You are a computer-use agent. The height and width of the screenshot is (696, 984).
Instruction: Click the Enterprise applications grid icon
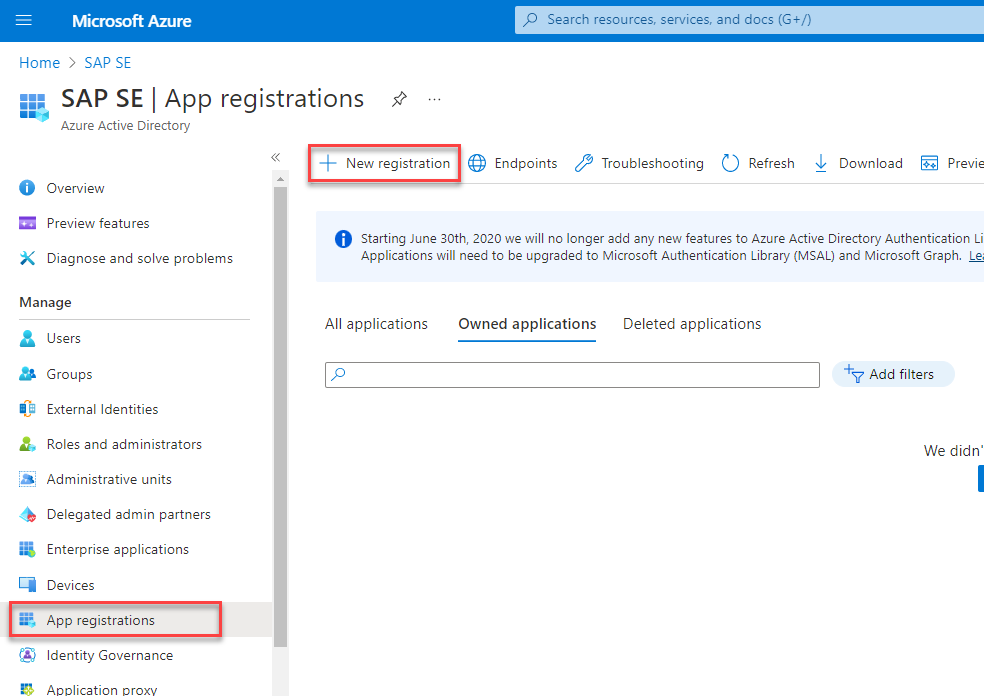click(x=27, y=550)
